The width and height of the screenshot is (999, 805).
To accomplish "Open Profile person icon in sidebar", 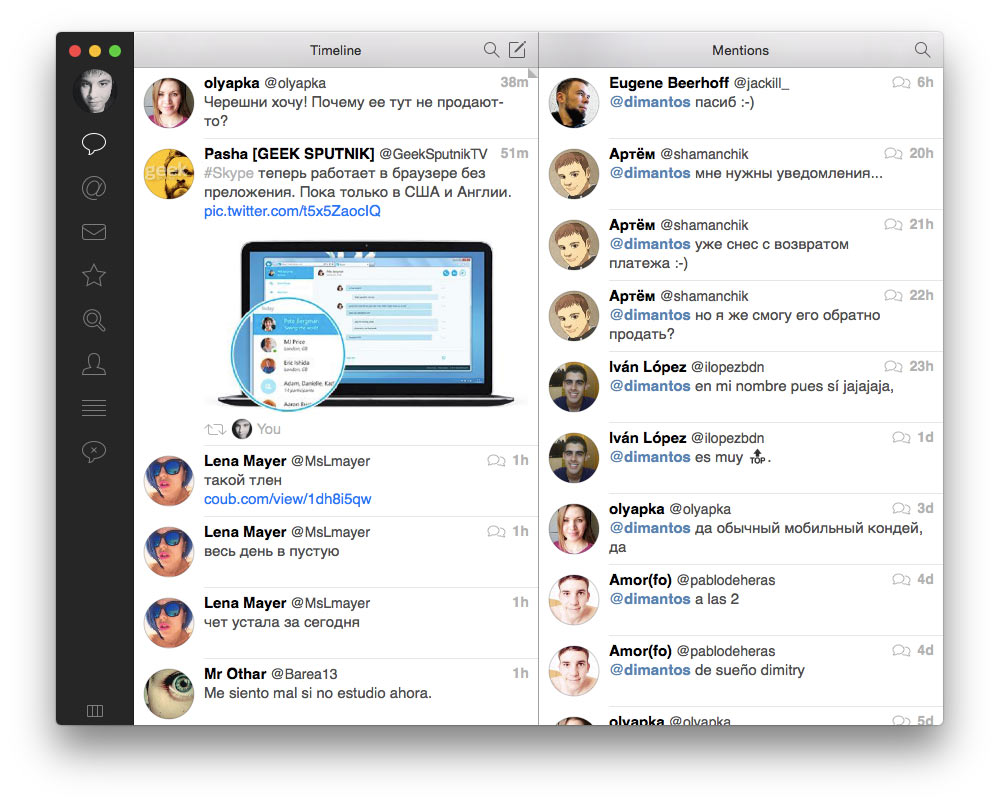I will [94, 364].
